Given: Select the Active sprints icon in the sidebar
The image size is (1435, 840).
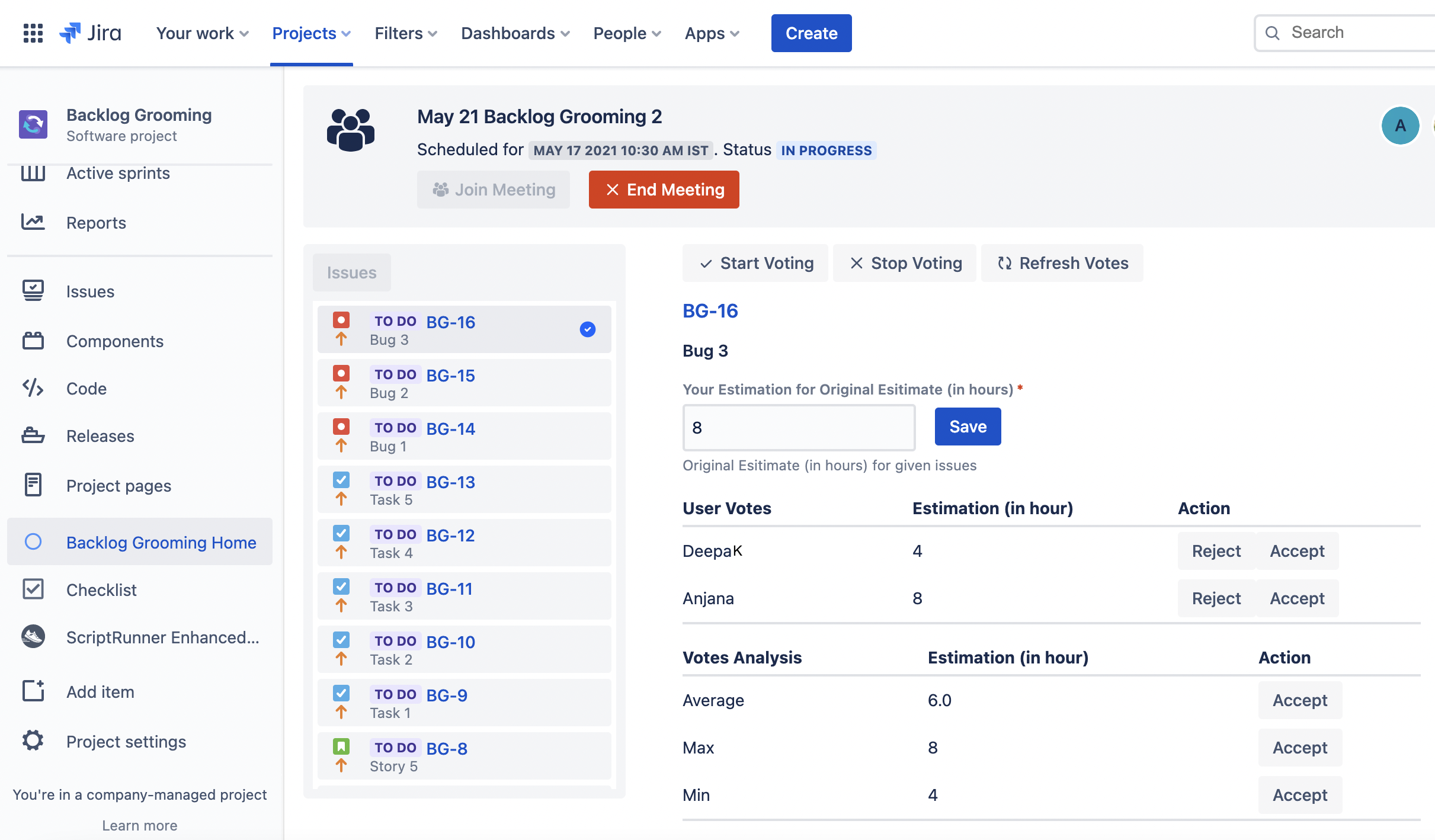Looking at the screenshot, I should [33, 173].
